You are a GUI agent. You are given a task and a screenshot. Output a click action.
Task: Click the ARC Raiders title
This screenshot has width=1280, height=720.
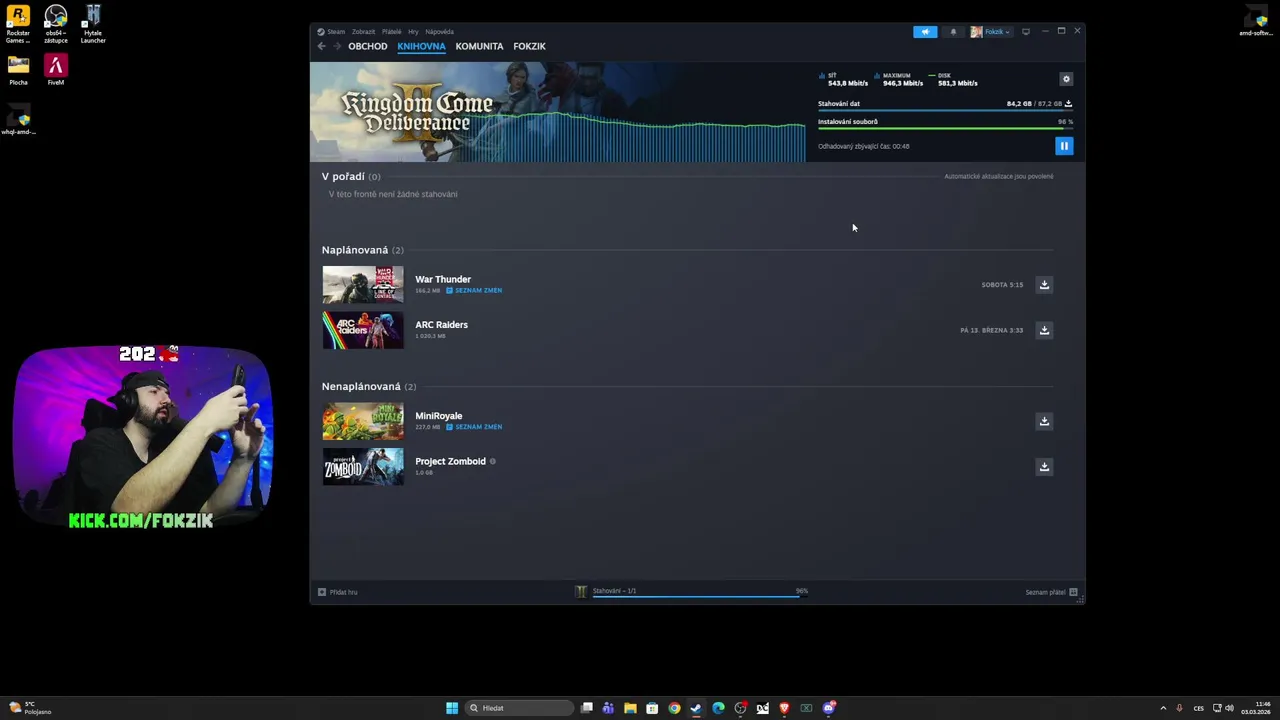pyautogui.click(x=441, y=325)
